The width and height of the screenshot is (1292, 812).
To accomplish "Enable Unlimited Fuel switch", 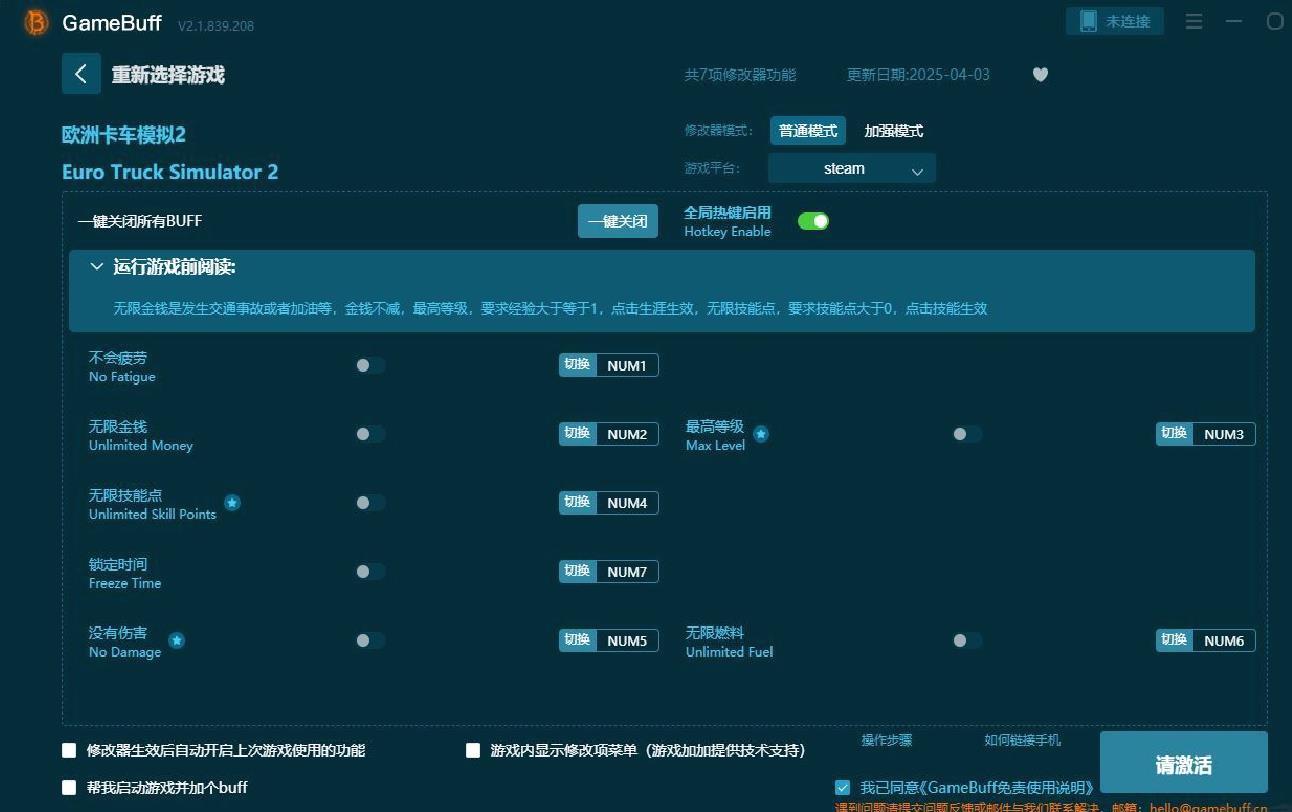I will [967, 640].
